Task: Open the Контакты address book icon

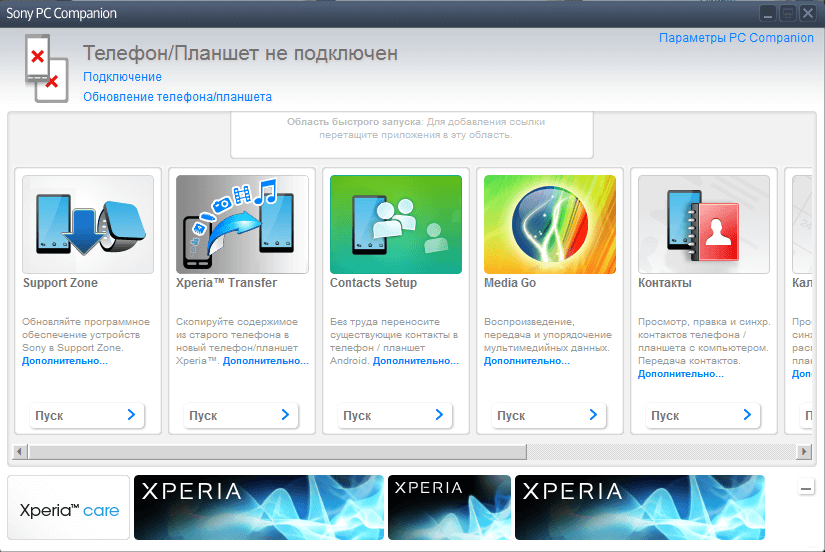Action: click(704, 224)
